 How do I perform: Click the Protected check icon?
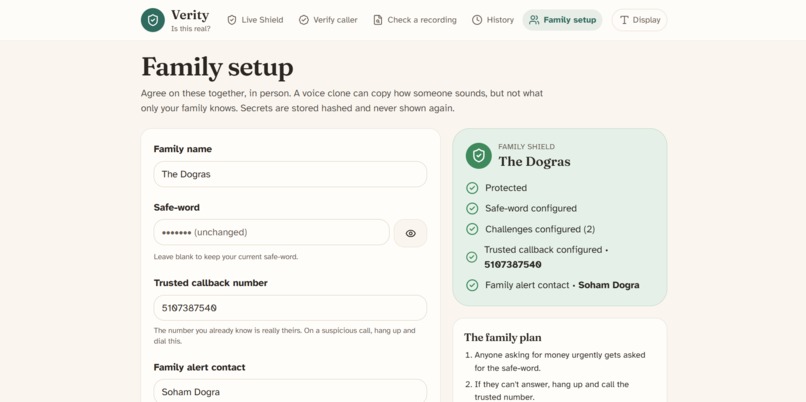click(x=472, y=188)
